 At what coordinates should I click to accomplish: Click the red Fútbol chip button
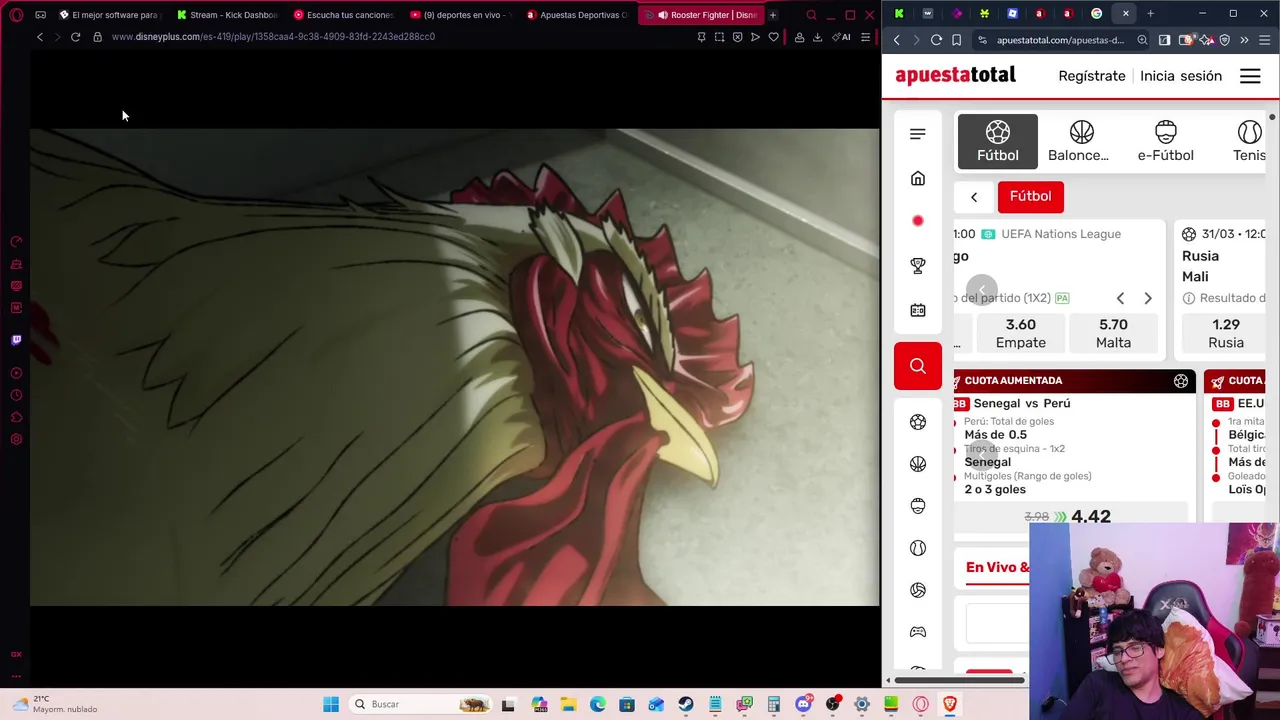(x=1030, y=196)
